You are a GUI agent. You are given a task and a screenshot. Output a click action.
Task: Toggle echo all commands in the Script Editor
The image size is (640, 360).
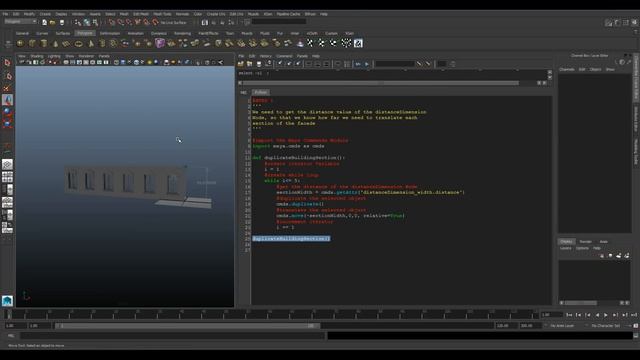338,64
